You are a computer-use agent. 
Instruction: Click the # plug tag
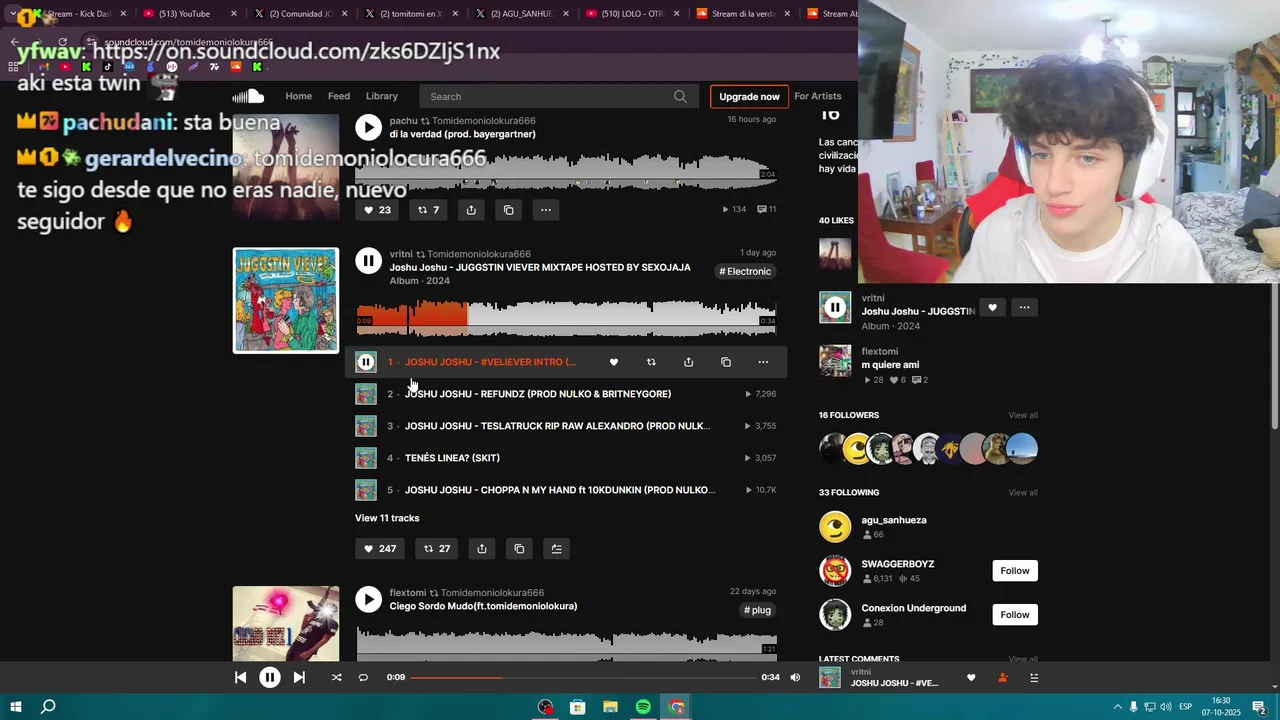pos(758,610)
